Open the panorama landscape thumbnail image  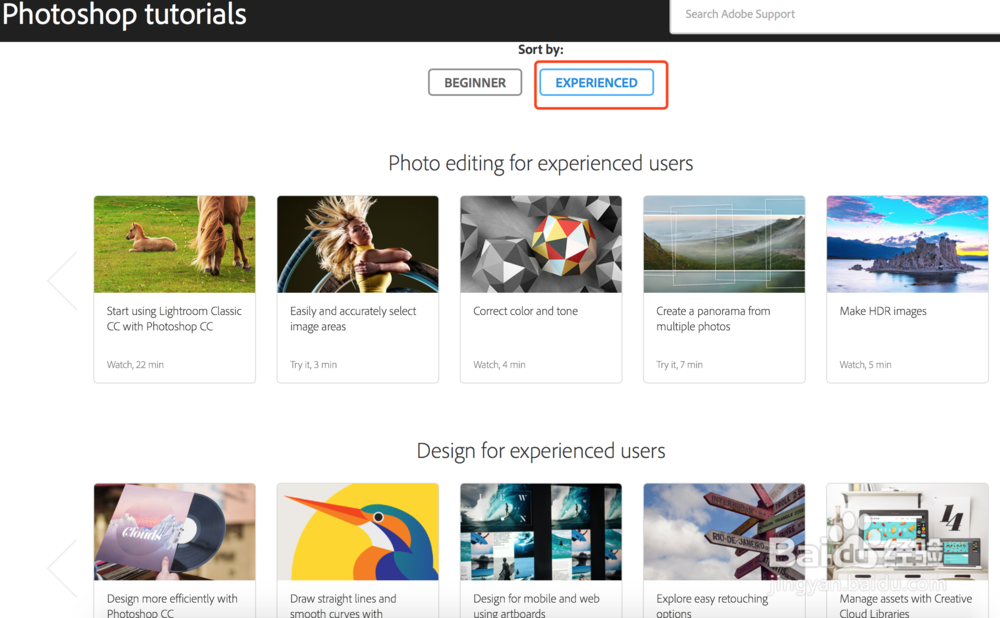[724, 244]
